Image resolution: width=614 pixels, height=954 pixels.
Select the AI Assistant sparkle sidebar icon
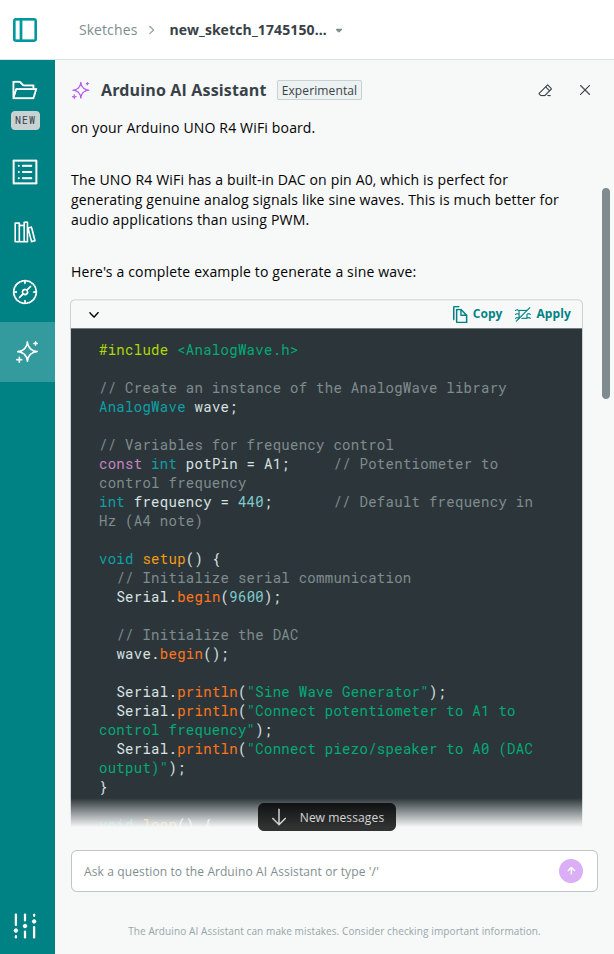tap(27, 352)
